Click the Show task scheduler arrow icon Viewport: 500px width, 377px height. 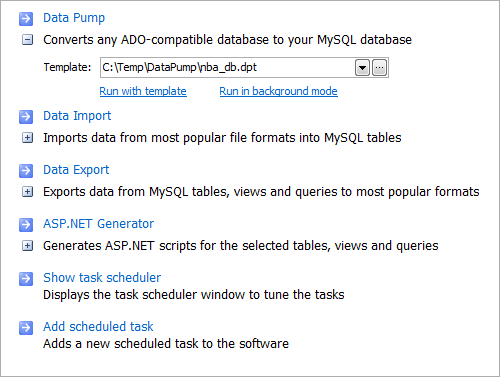(x=26, y=279)
